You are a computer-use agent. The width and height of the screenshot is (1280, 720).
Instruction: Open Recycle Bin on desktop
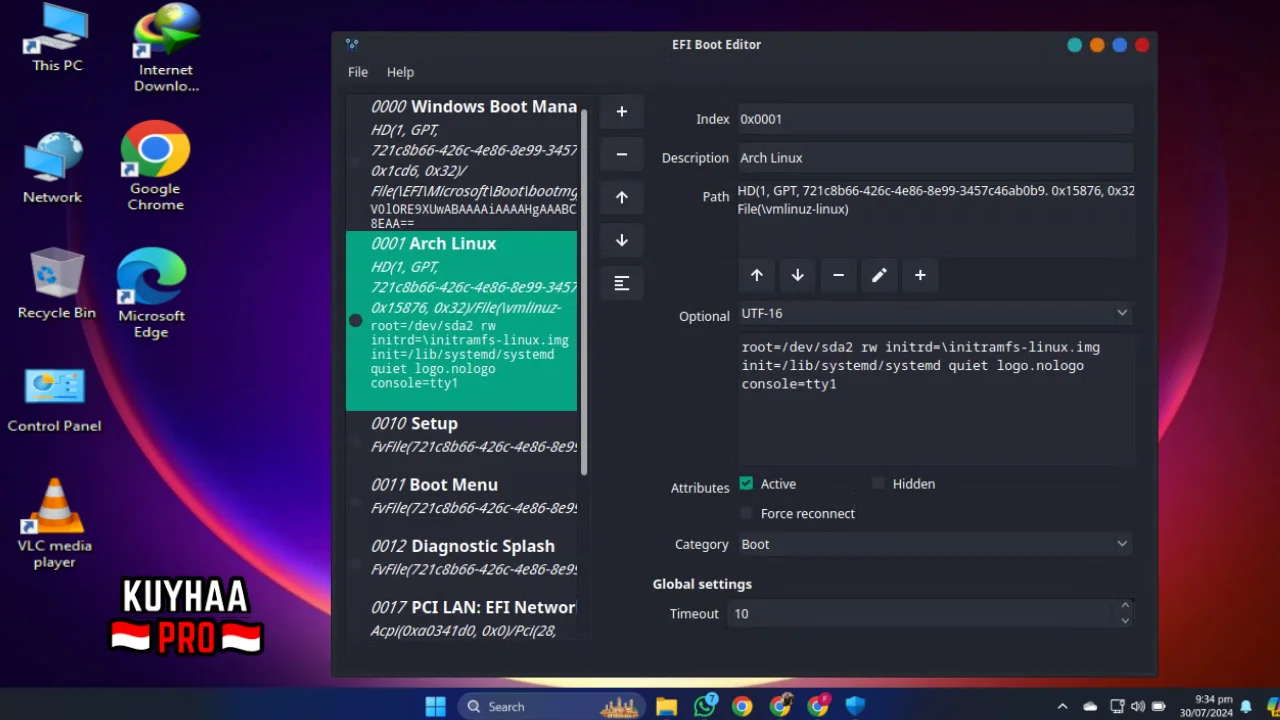coord(57,284)
